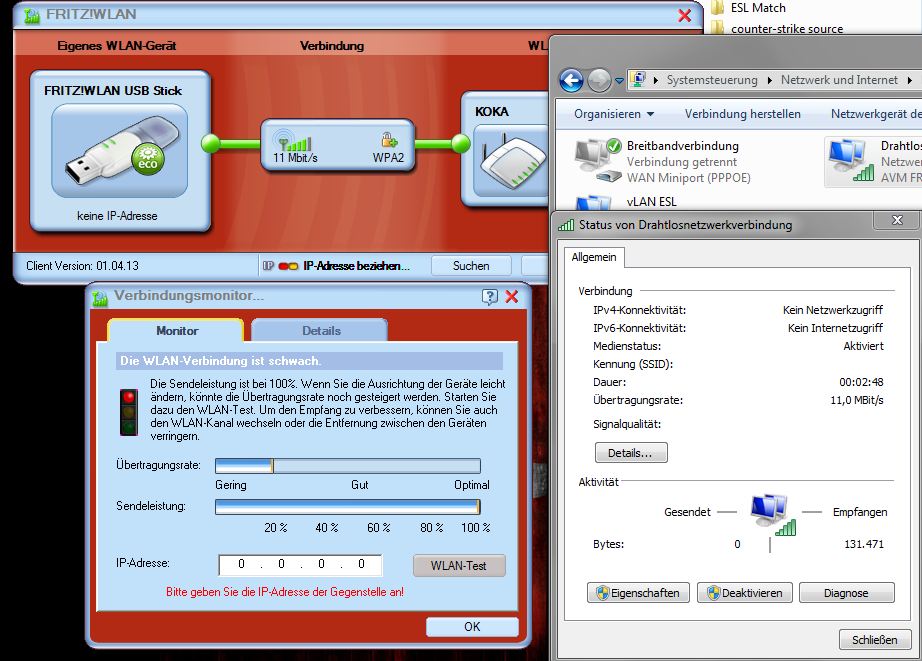Expand the root breadcrumb arrow before Systemsteuerung
The width and height of the screenshot is (922, 661).
(x=656, y=81)
